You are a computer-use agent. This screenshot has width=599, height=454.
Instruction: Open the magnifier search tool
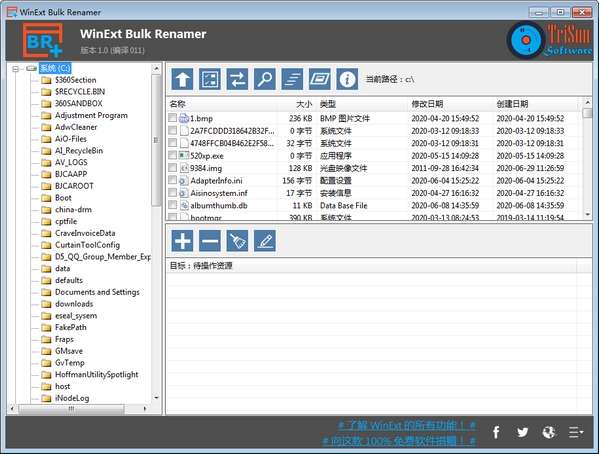click(265, 79)
